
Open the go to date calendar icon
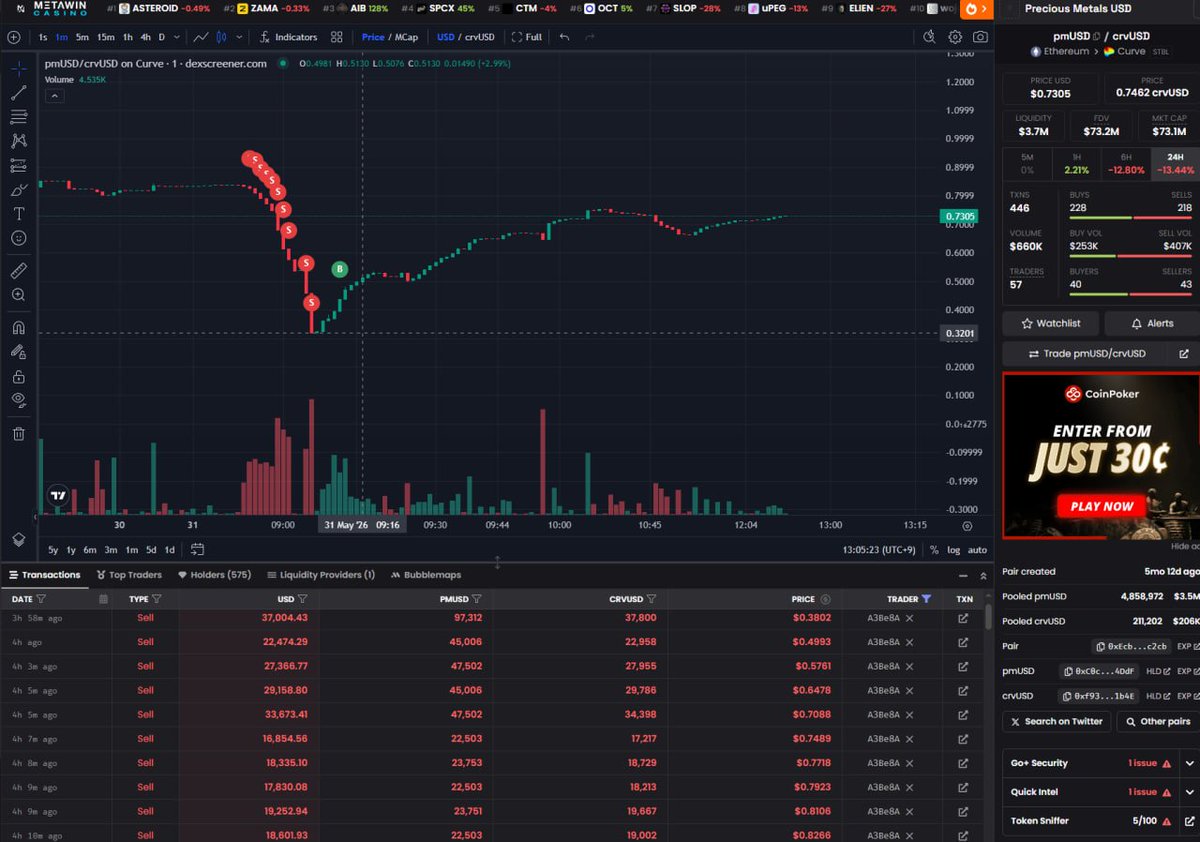[x=197, y=549]
